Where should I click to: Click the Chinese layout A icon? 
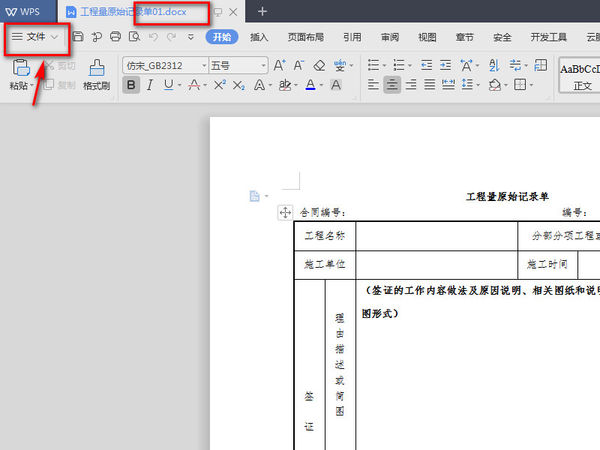(466, 65)
